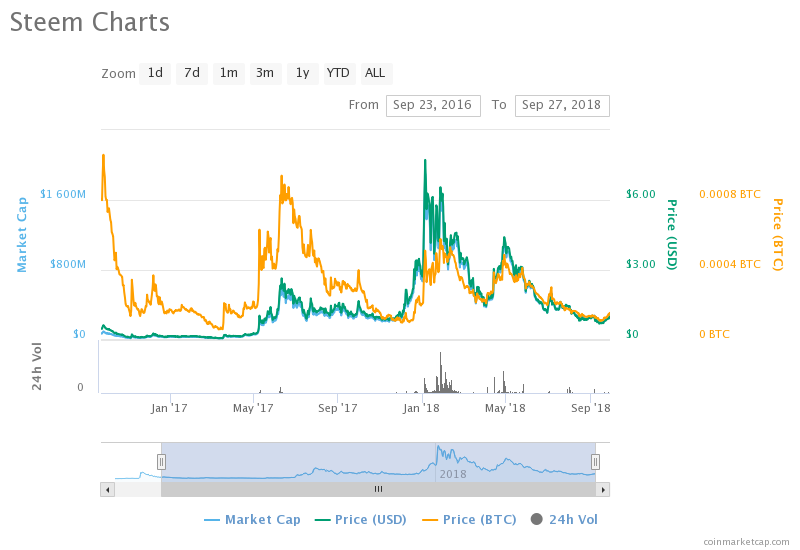Click the Jan '17 axis label

click(x=169, y=409)
